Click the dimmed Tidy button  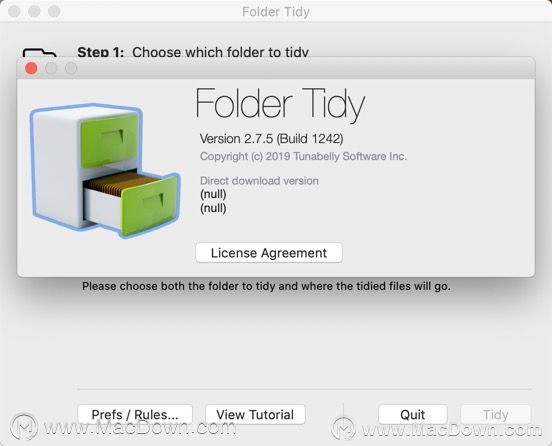tap(496, 414)
